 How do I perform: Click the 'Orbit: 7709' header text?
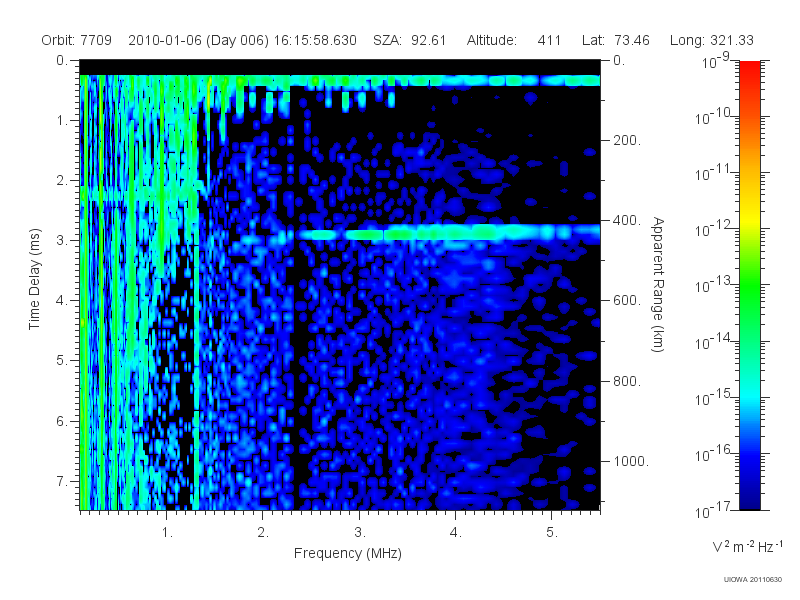pos(77,40)
